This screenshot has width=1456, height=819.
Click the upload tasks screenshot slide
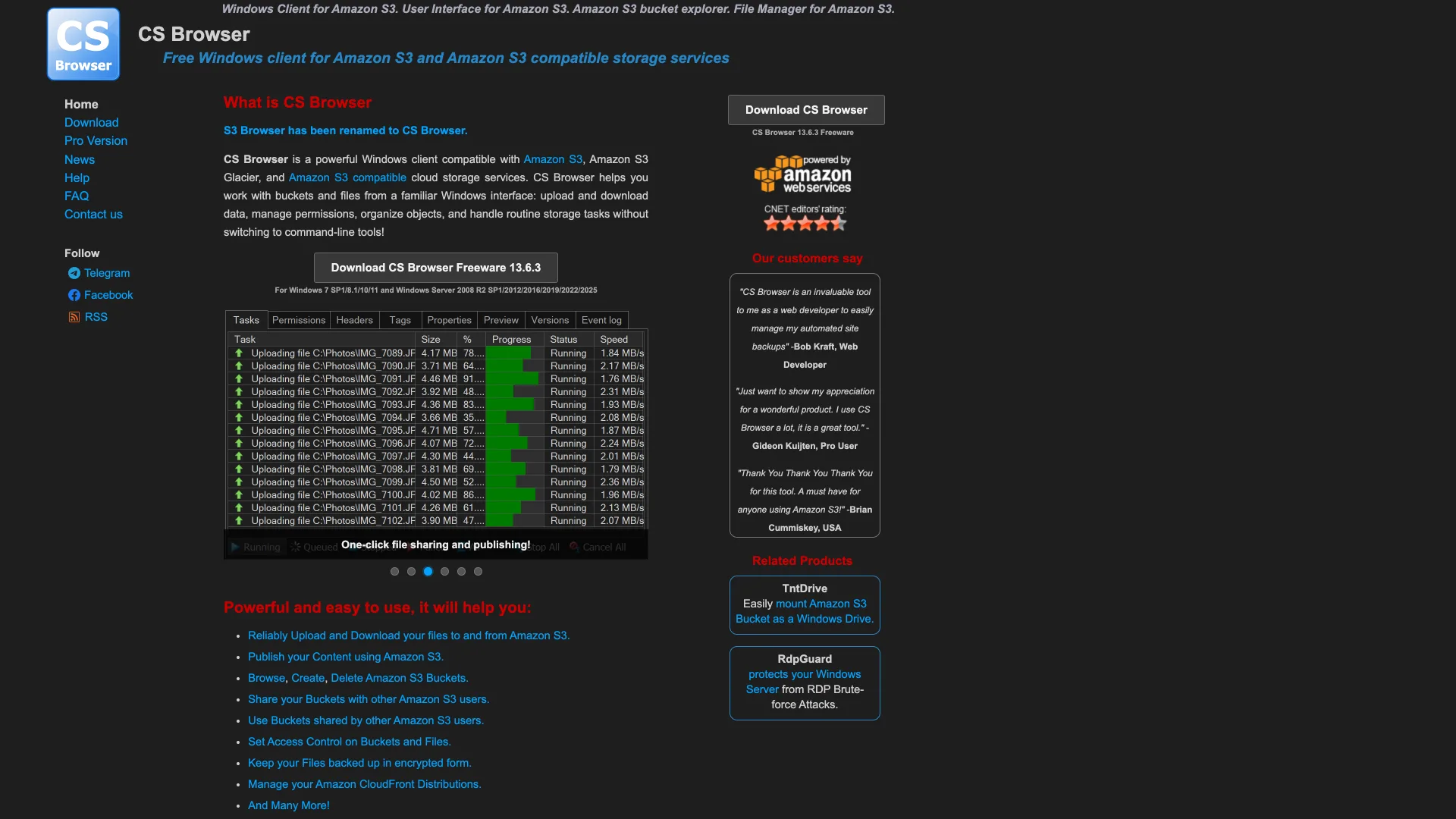click(x=436, y=434)
